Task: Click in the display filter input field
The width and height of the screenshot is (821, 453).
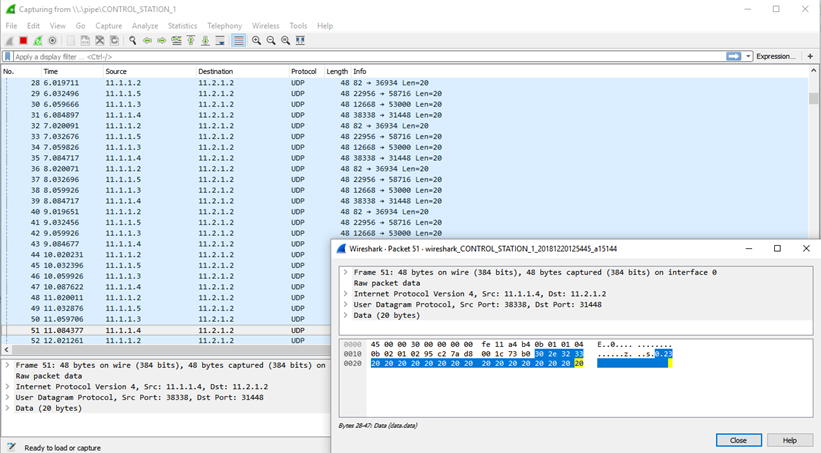Action: (367, 56)
